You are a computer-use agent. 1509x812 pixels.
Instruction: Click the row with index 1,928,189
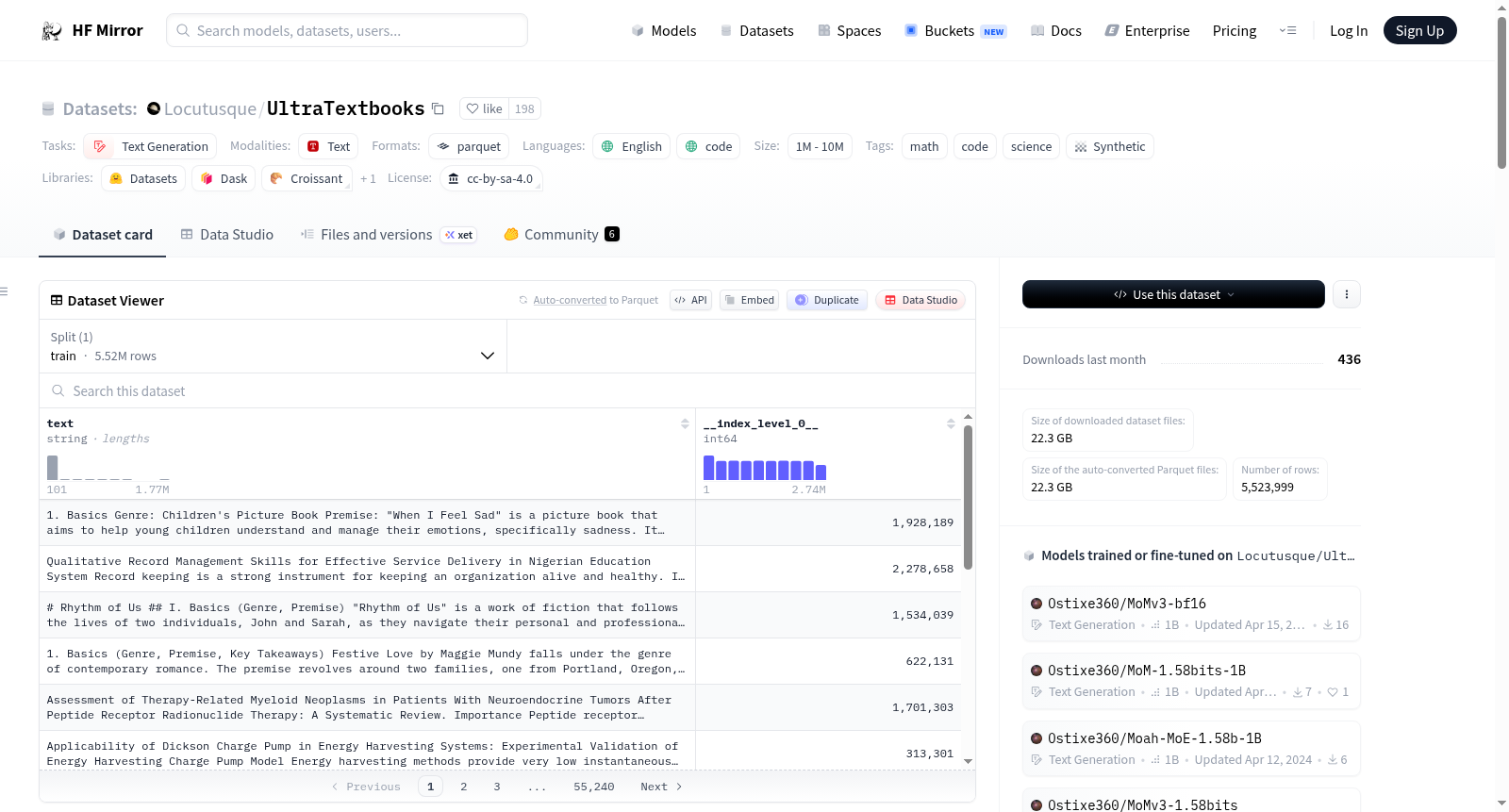[500, 522]
